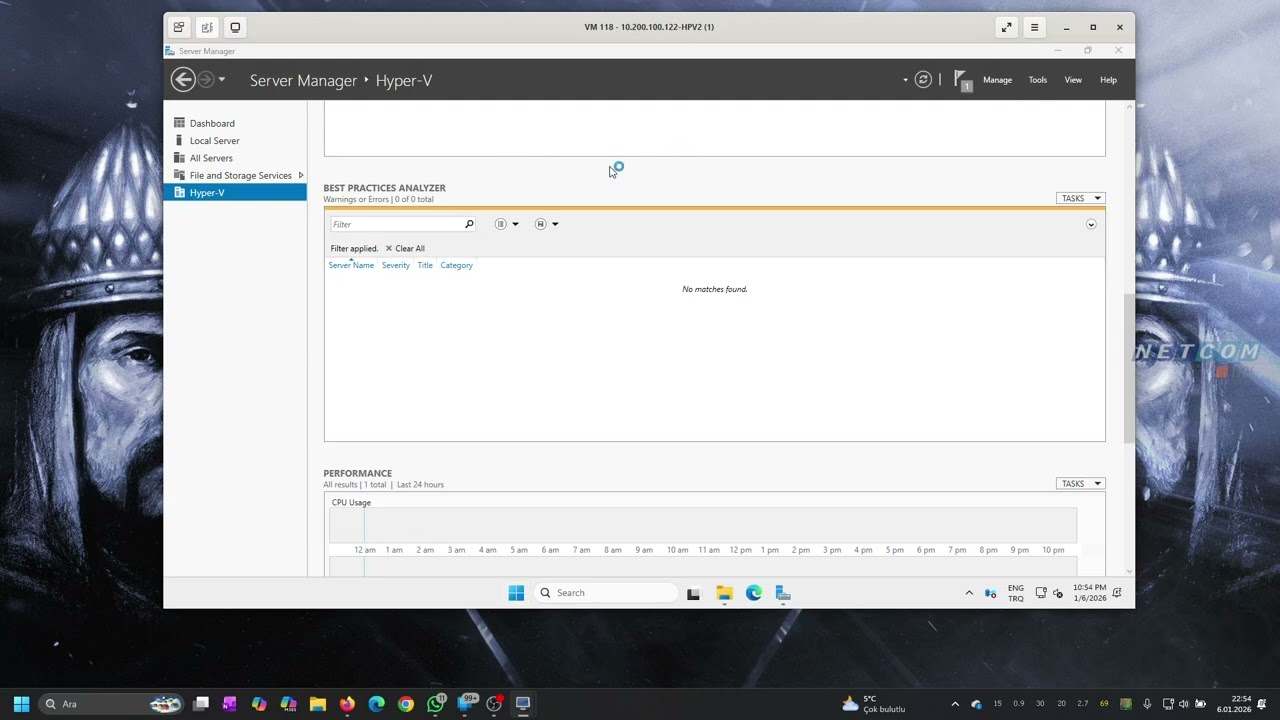Viewport: 1280px width, 720px height.
Task: Open navigation history dropdown beside forward arrow
Action: tap(222, 80)
